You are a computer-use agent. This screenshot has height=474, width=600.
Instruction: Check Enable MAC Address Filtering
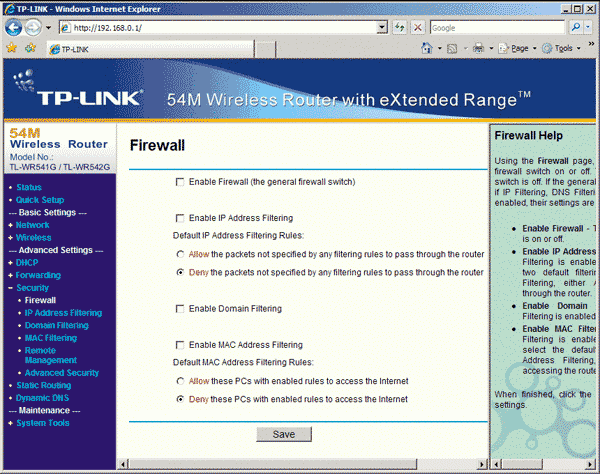179,345
